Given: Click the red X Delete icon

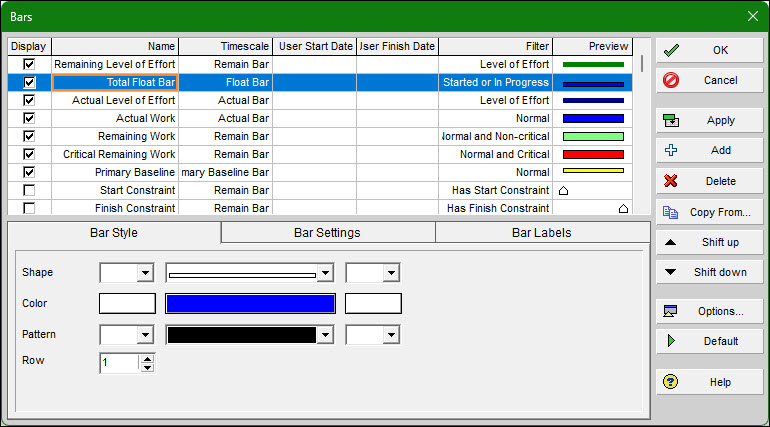Looking at the screenshot, I should (671, 181).
